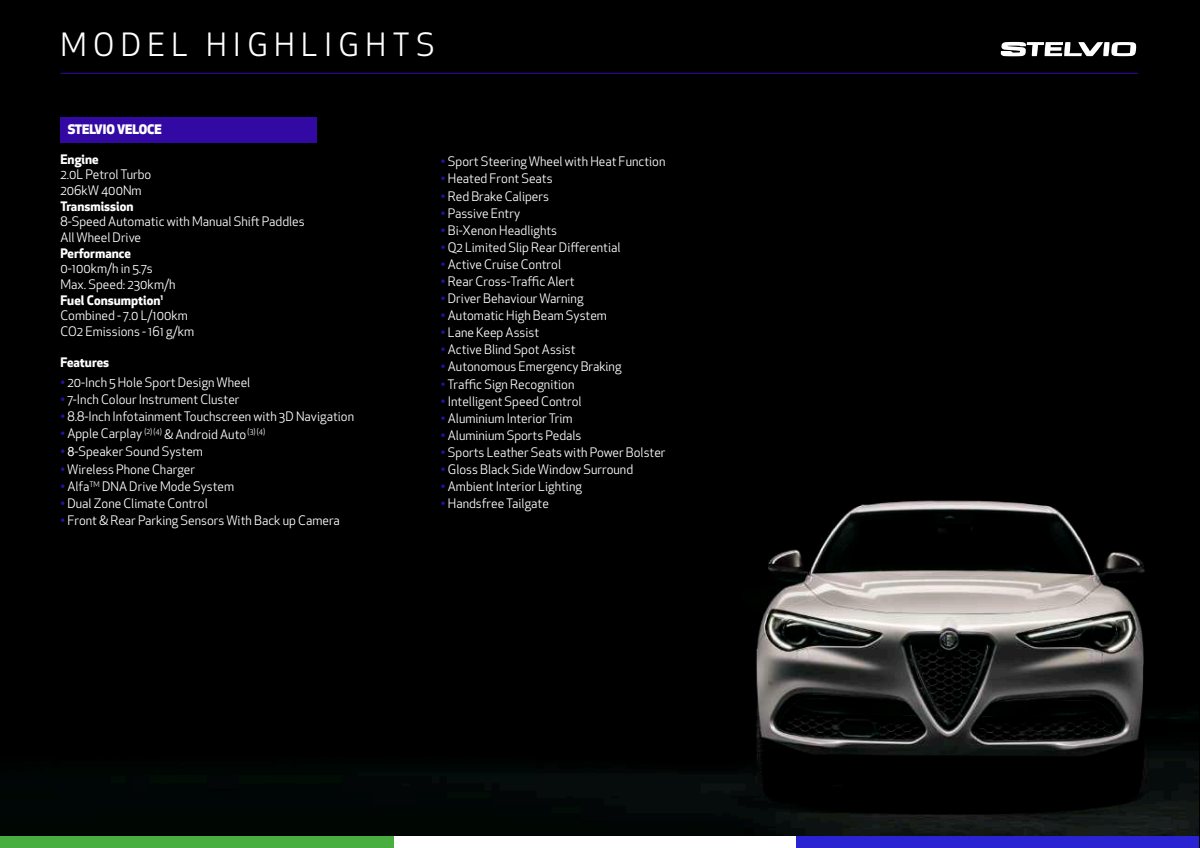
Task: Click Traffic Sign Recognition
Action: [x=511, y=385]
